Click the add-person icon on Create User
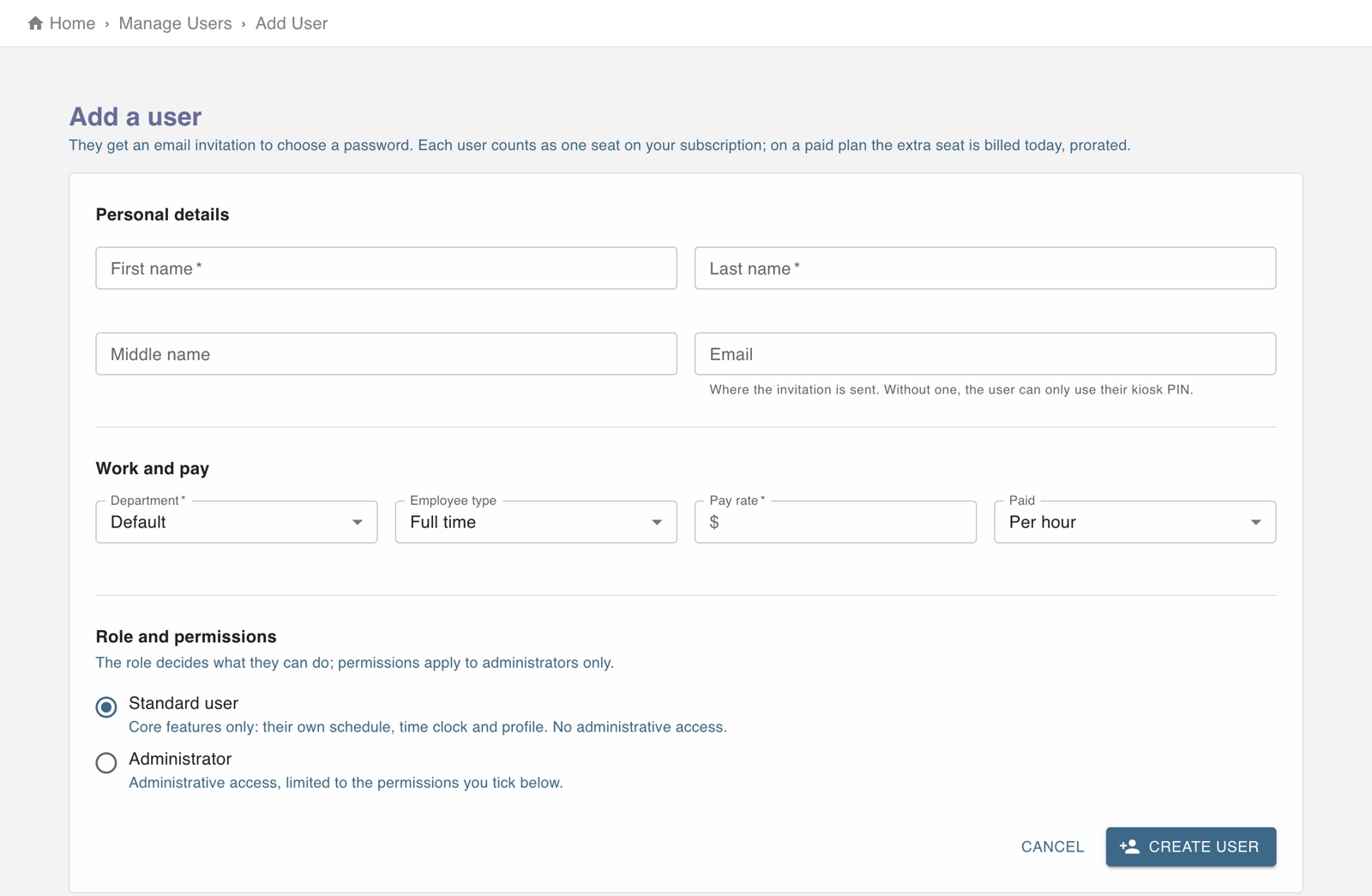The image size is (1372, 896). click(1129, 846)
